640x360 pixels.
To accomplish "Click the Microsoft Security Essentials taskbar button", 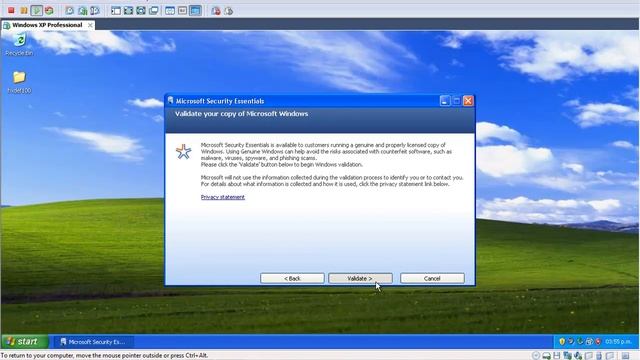I will pos(94,342).
